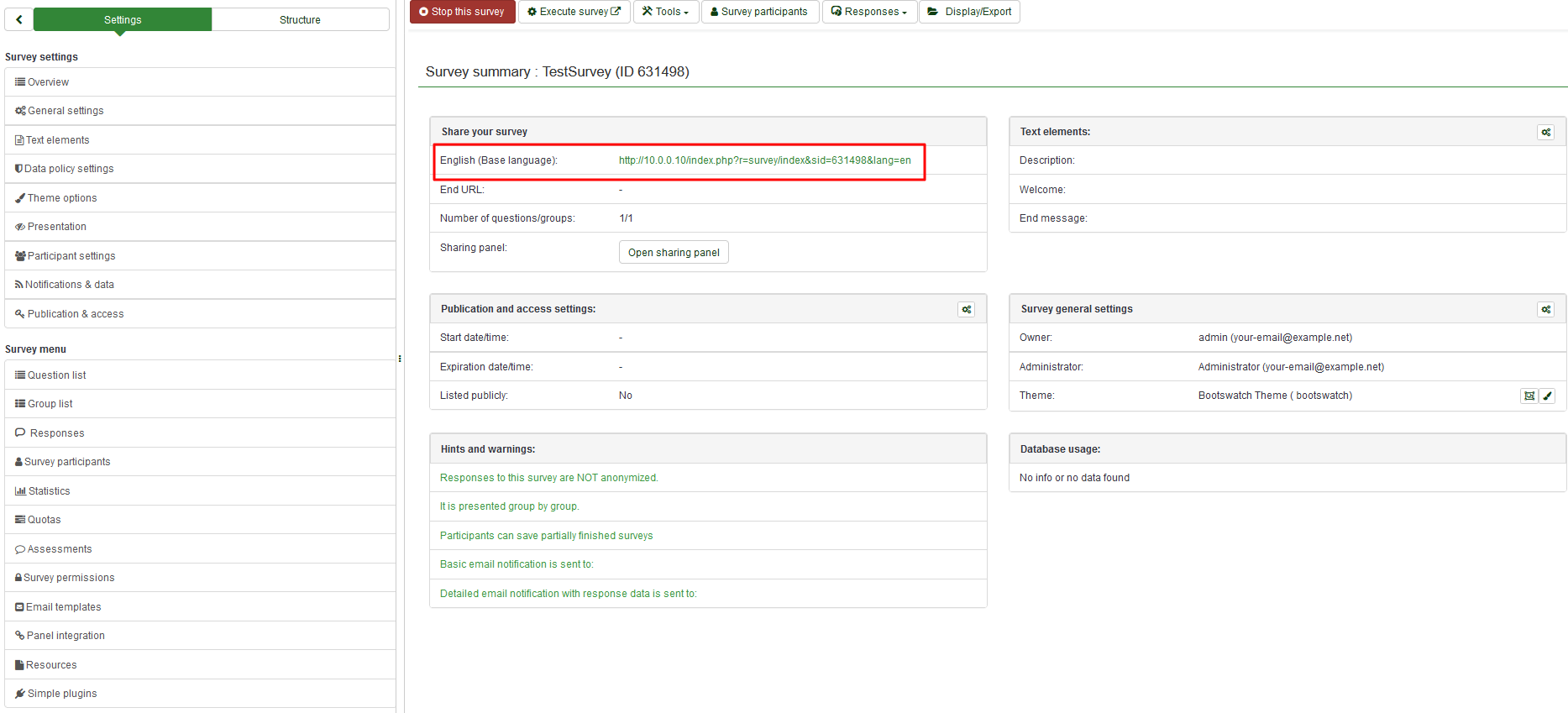Open Theme options in the sidebar
The height and width of the screenshot is (713, 1568).
pos(62,198)
